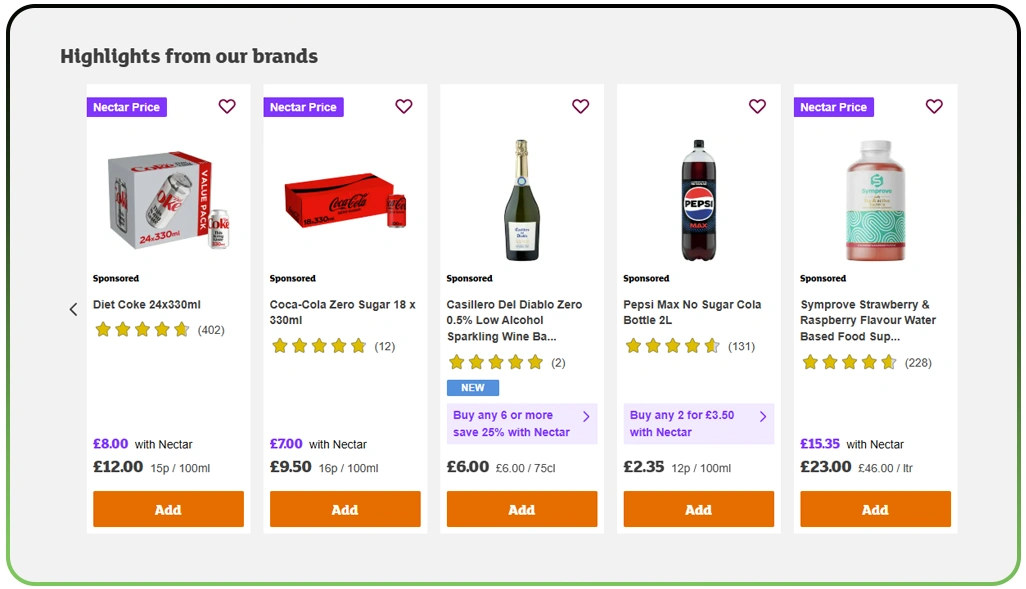The image size is (1026, 589).
Task: Toggle the heart on Coca-Cola Zero Sugar
Action: [x=404, y=106]
